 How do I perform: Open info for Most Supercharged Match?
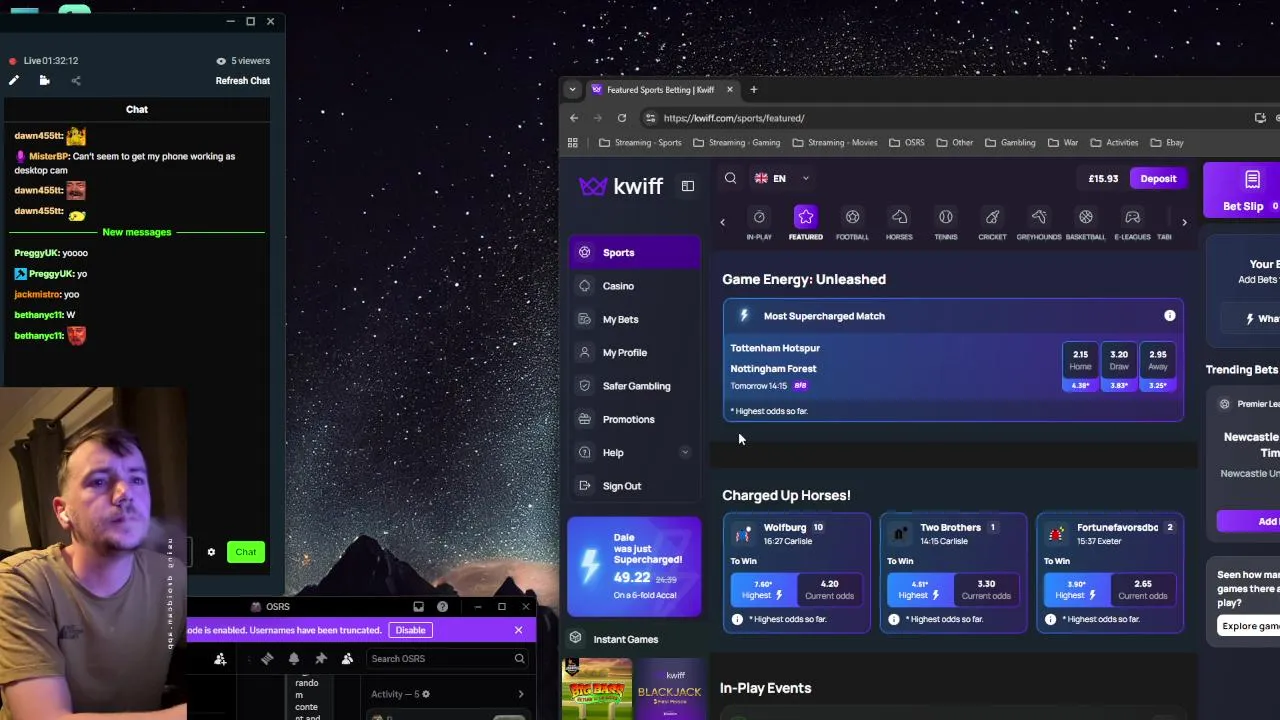(1169, 316)
